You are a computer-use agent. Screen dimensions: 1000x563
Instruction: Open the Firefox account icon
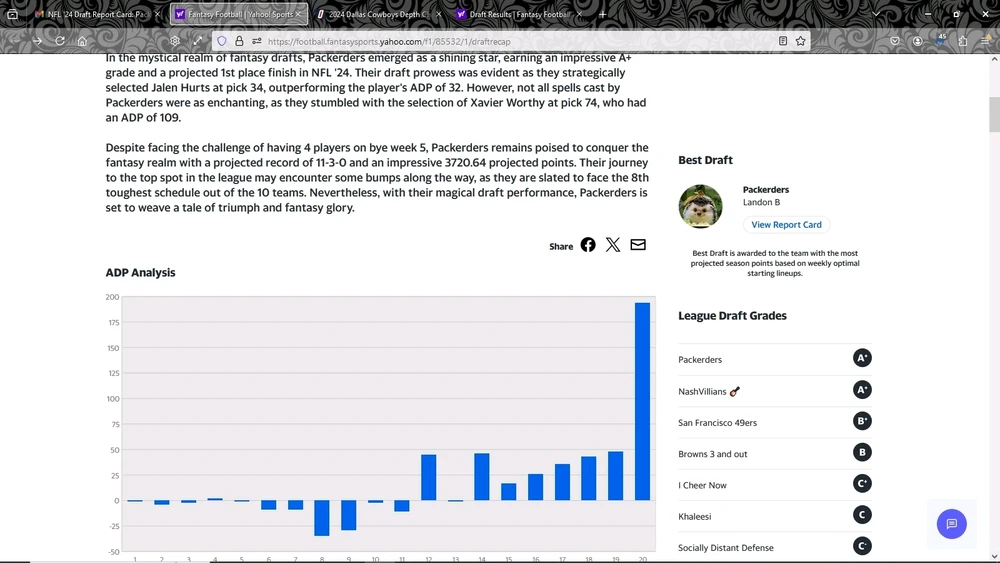917,41
